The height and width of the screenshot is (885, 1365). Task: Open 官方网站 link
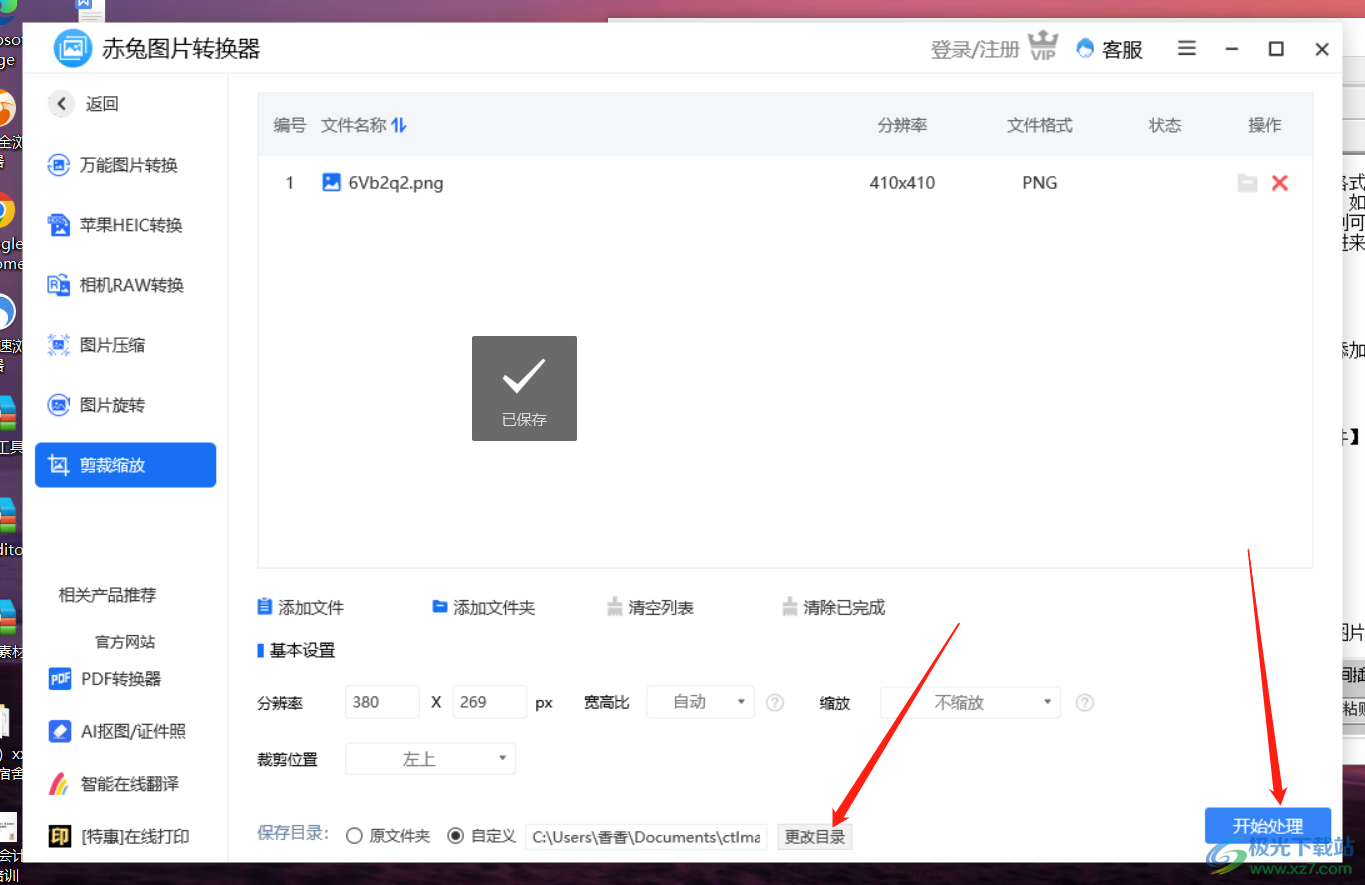click(x=125, y=642)
